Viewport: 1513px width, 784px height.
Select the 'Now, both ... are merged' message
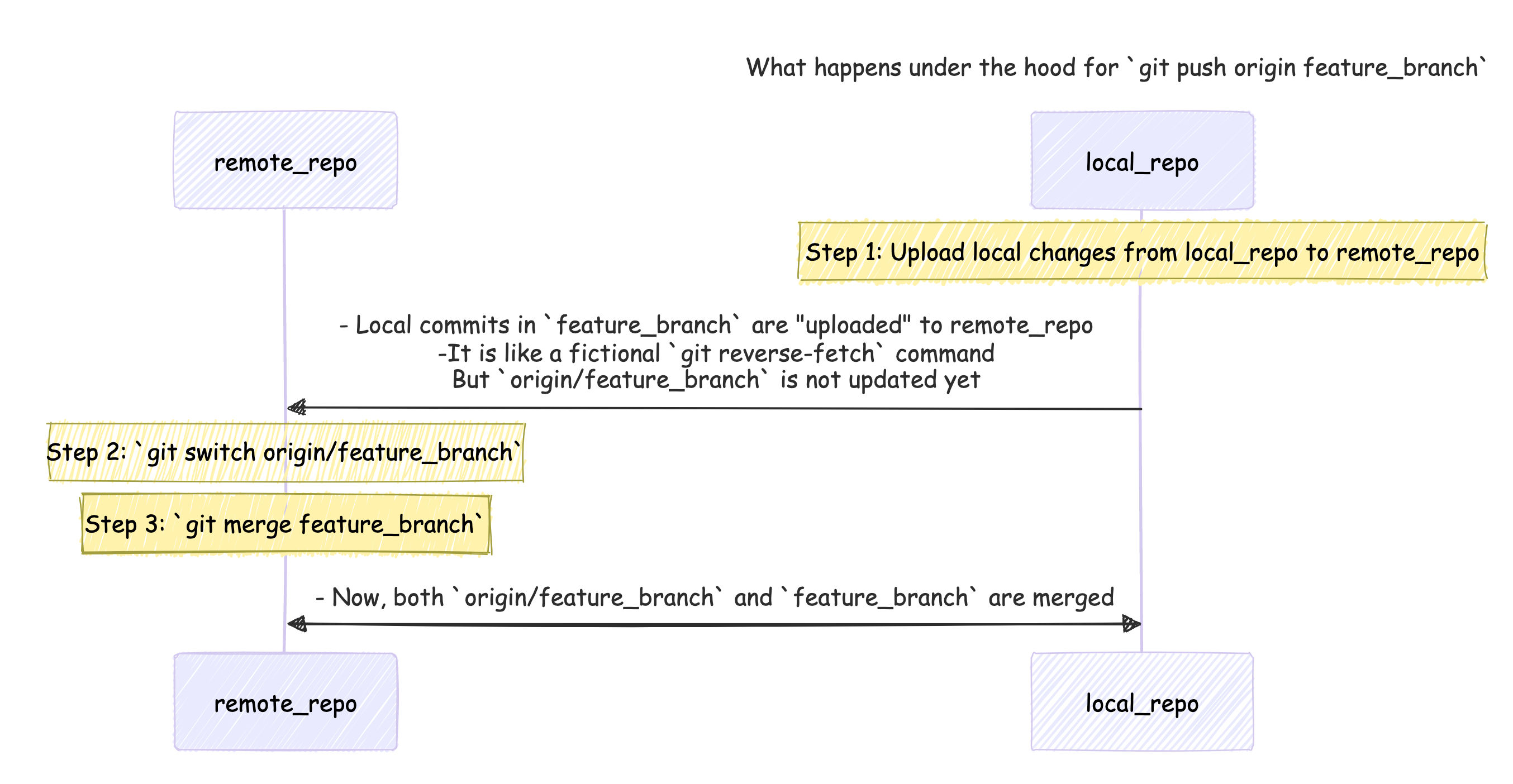(x=714, y=597)
